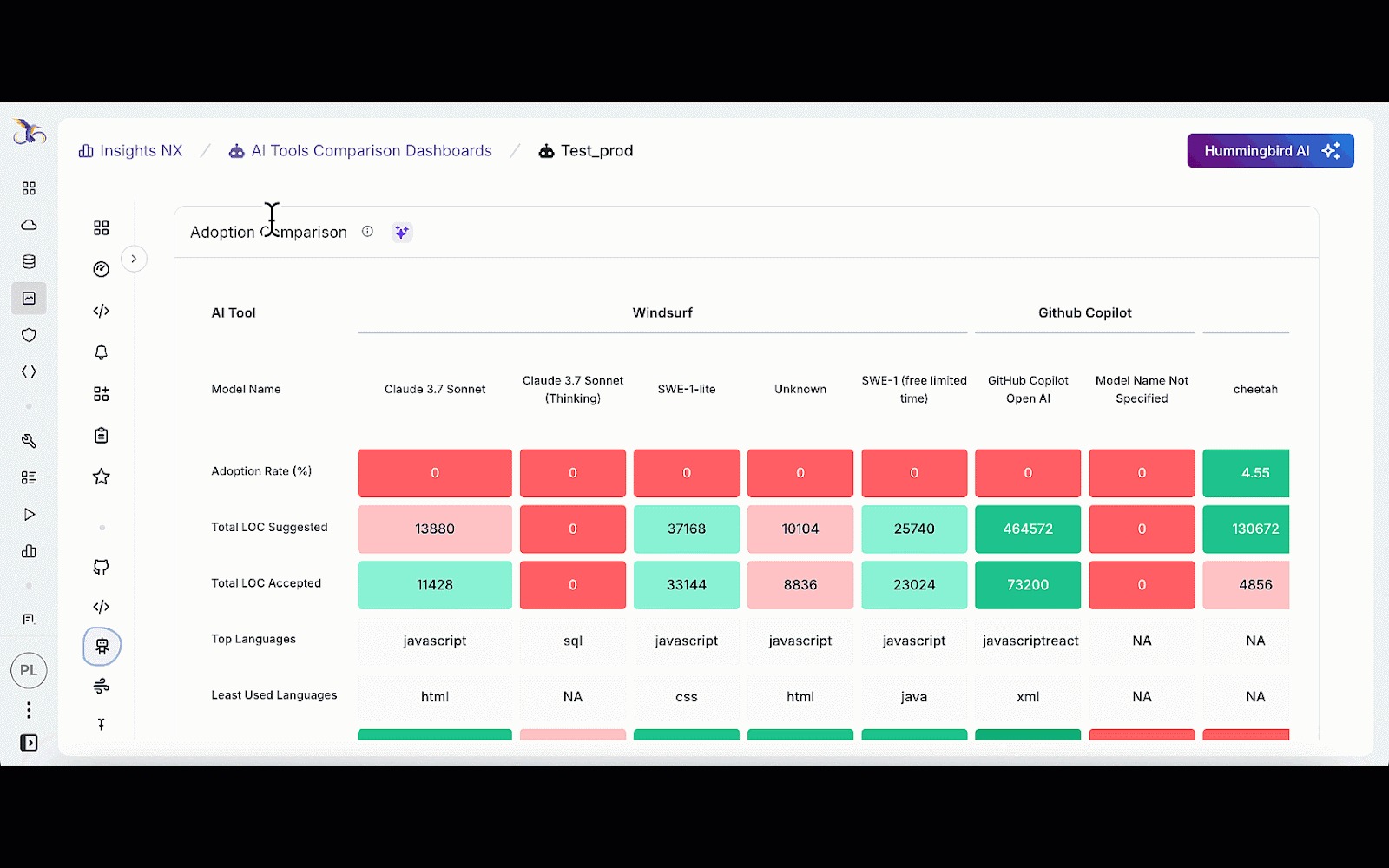Image resolution: width=1389 pixels, height=868 pixels.
Task: Select the database icon in the main sidebar
Action: (29, 262)
